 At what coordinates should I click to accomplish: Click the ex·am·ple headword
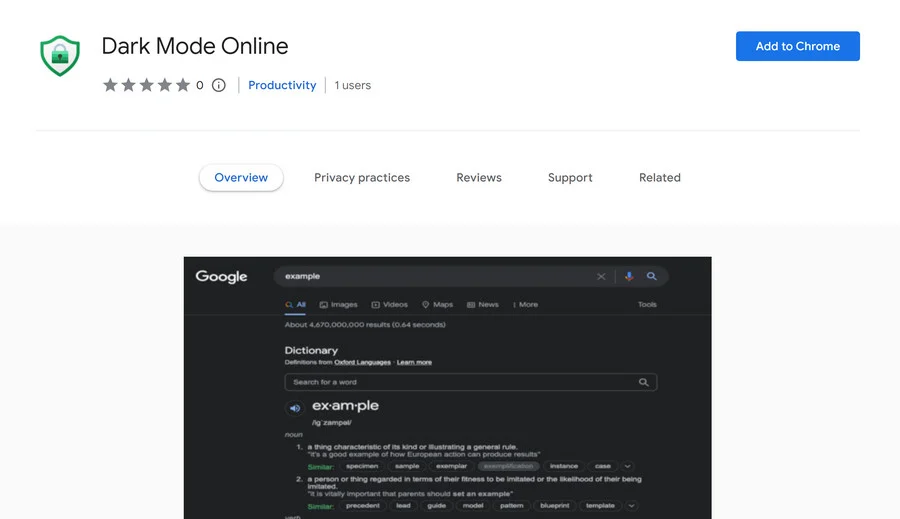345,405
